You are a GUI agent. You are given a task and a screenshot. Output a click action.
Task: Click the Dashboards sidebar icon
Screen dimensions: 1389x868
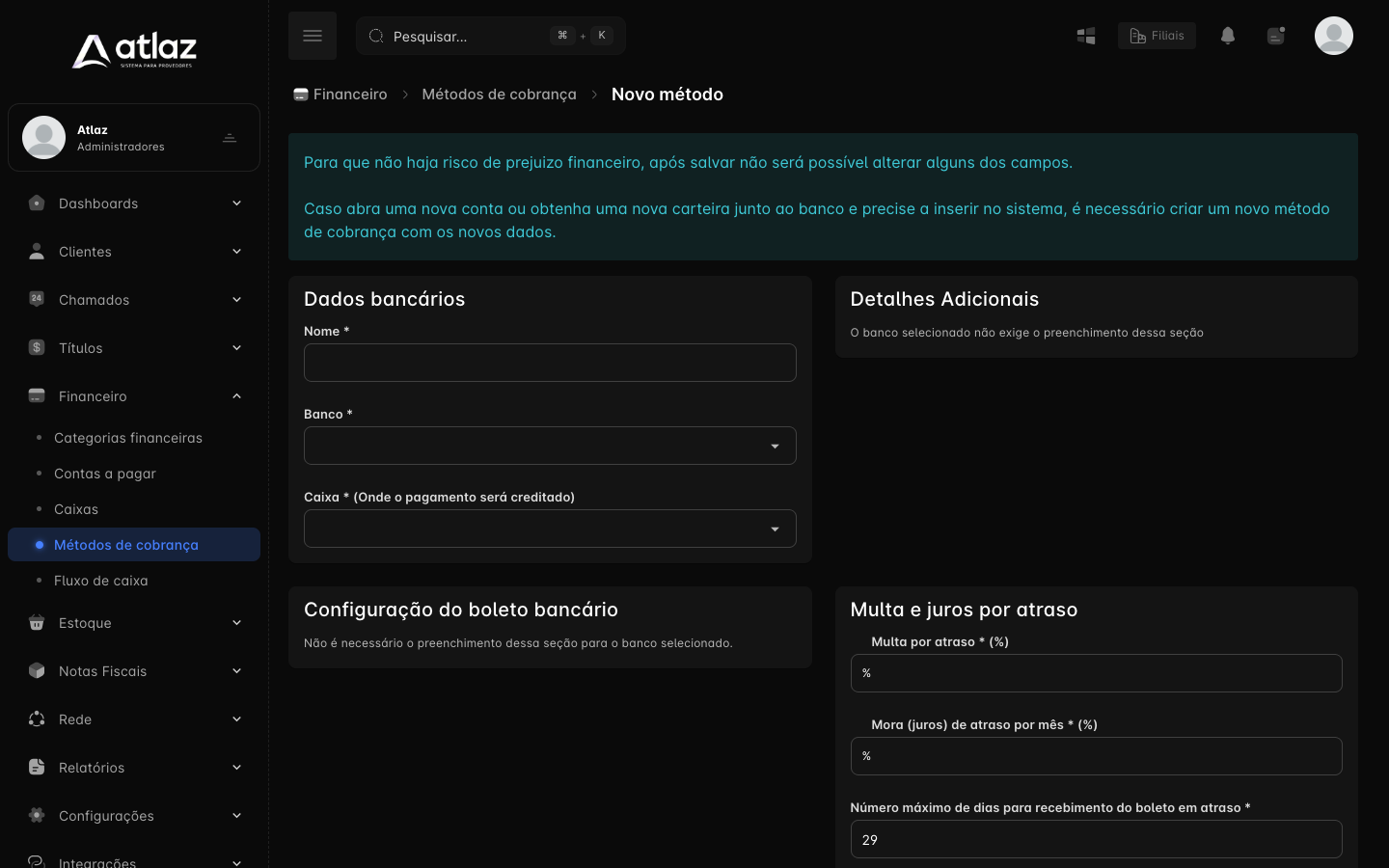[37, 203]
